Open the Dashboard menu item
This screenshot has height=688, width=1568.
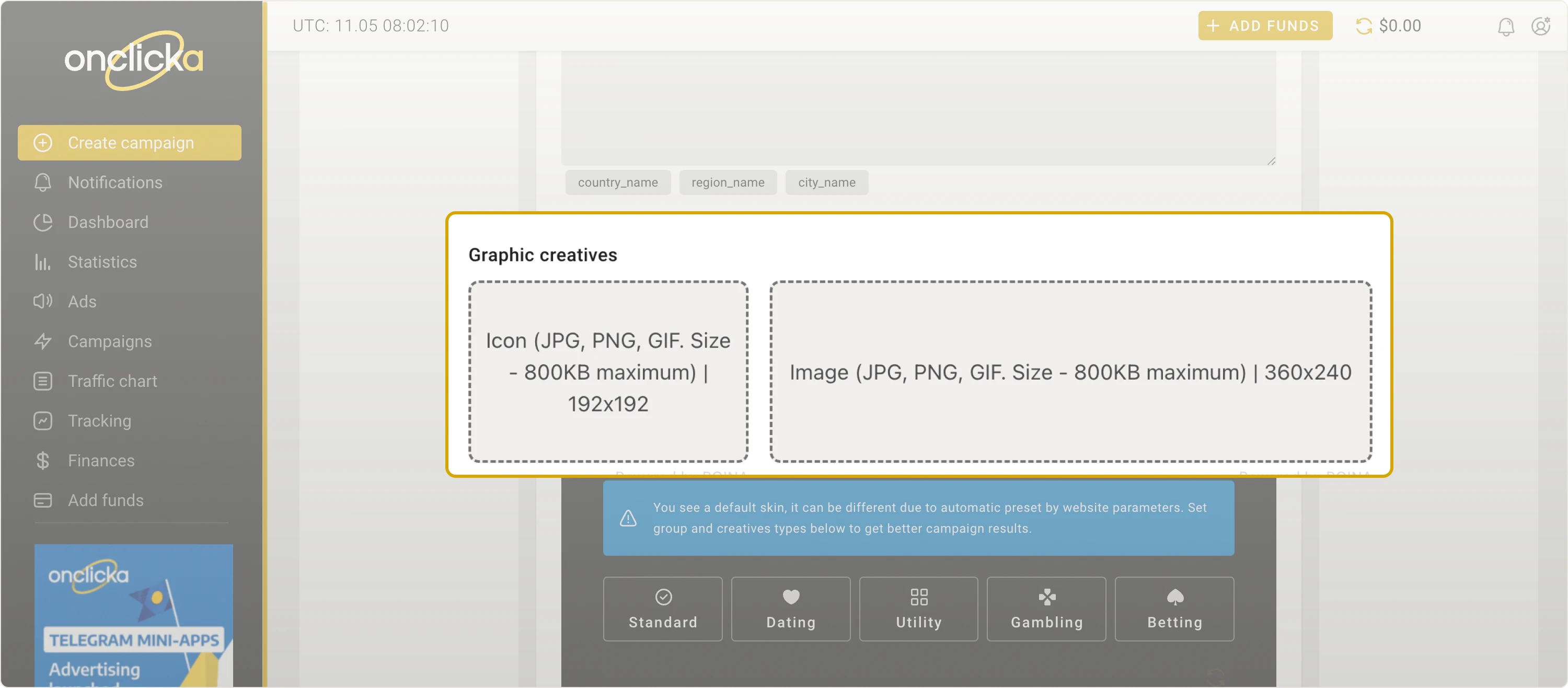coord(108,222)
